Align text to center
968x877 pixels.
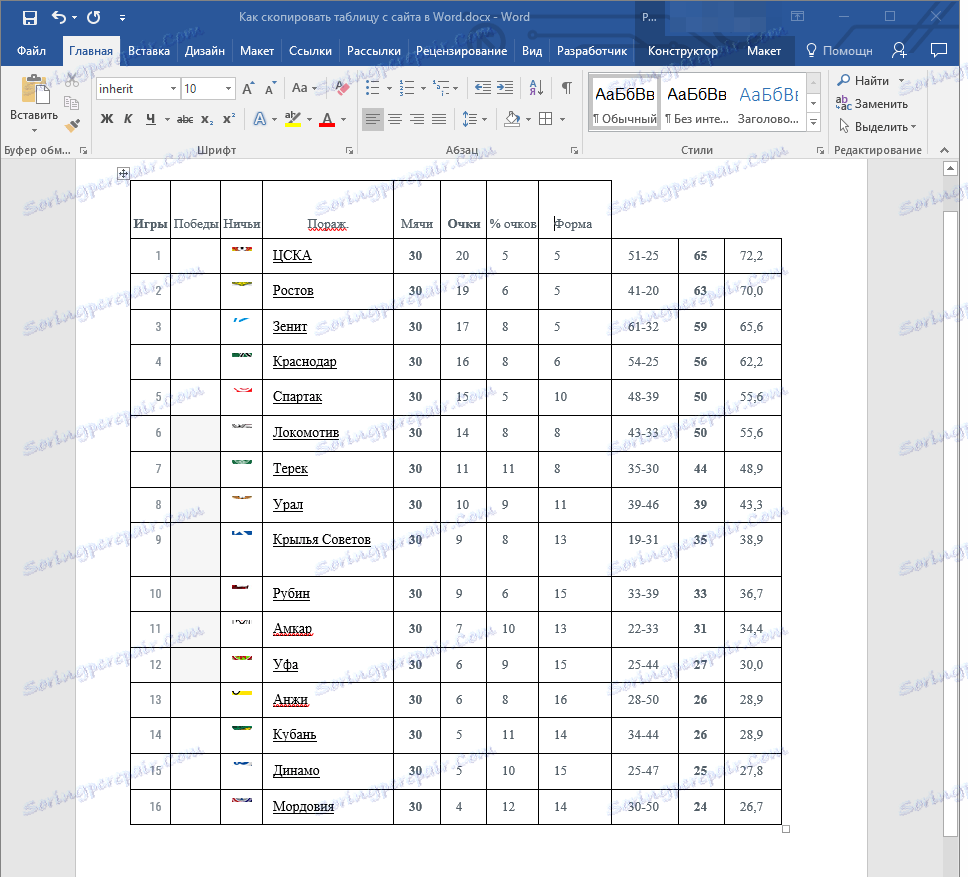tap(394, 119)
